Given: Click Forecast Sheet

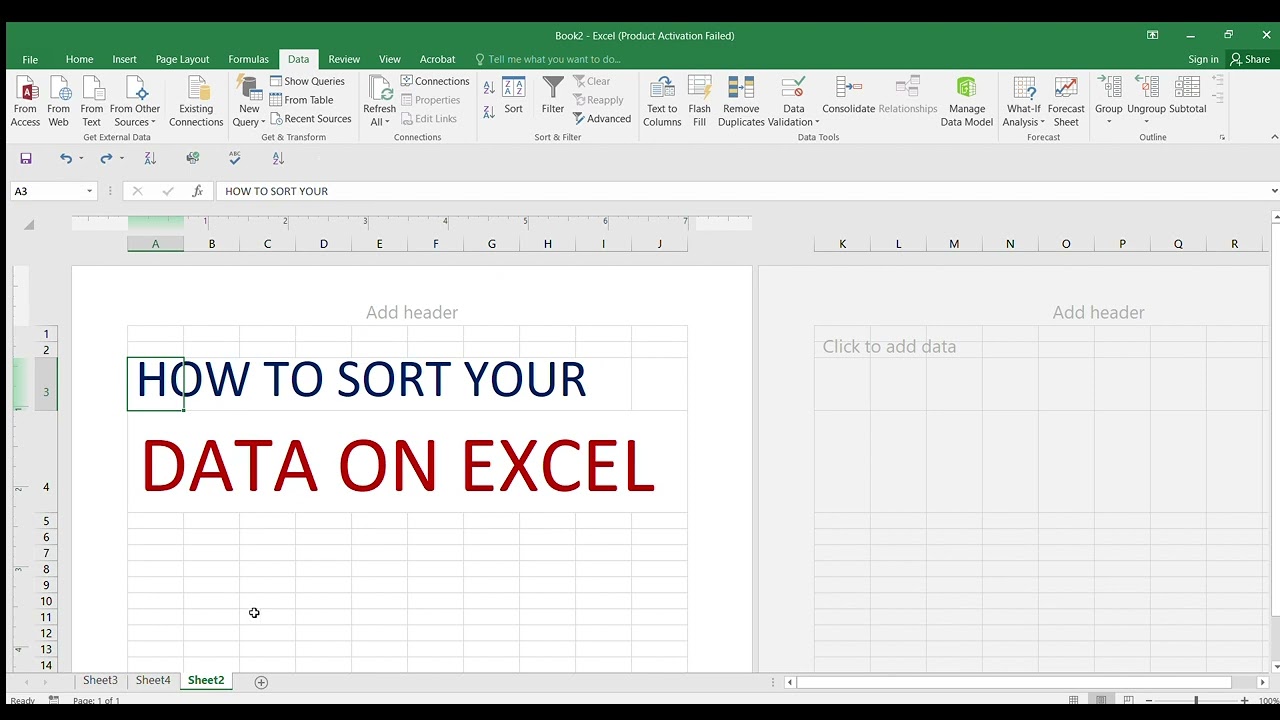Looking at the screenshot, I should pos(1066,101).
